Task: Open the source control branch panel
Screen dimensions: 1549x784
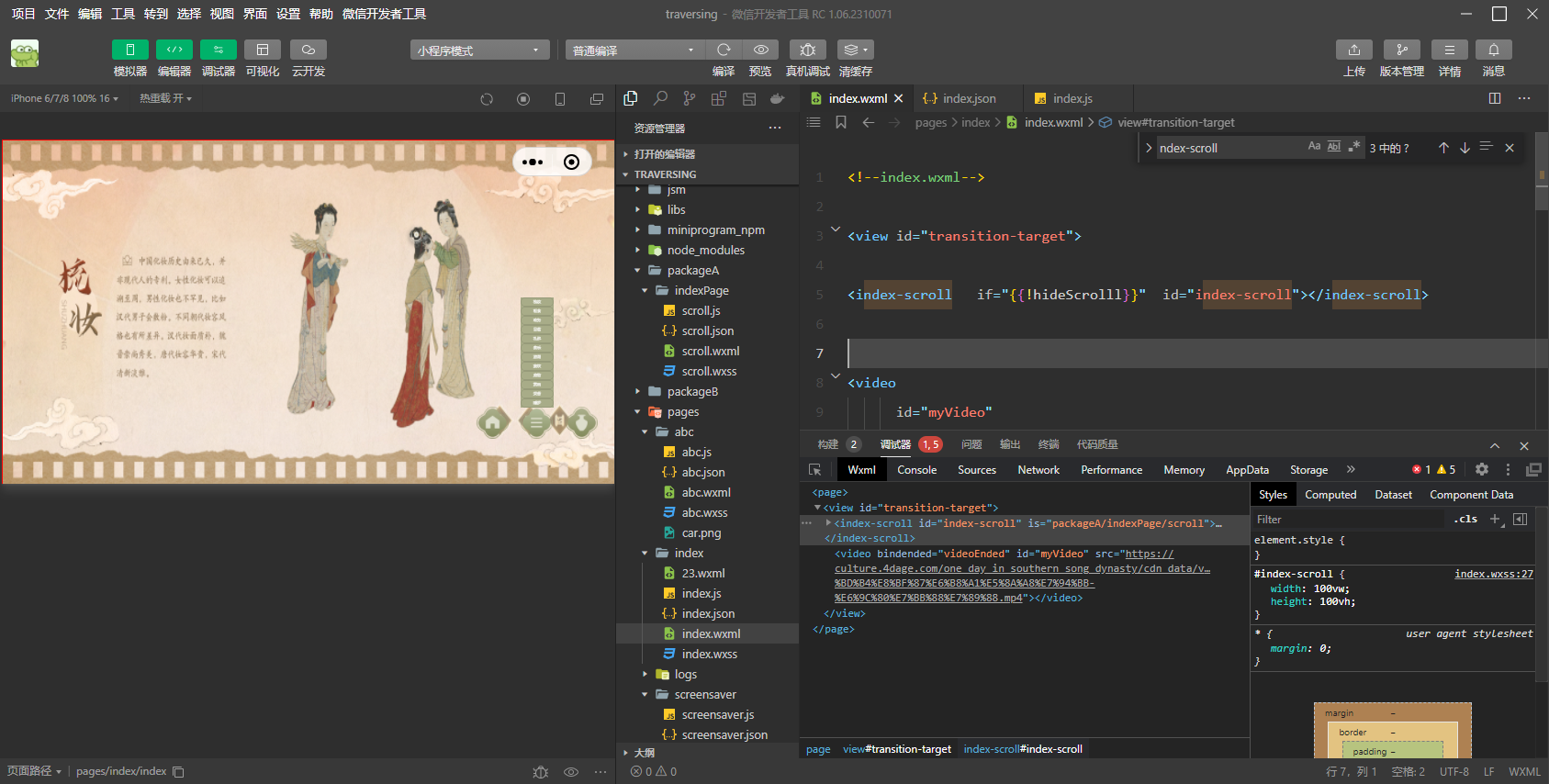Action: 690,98
